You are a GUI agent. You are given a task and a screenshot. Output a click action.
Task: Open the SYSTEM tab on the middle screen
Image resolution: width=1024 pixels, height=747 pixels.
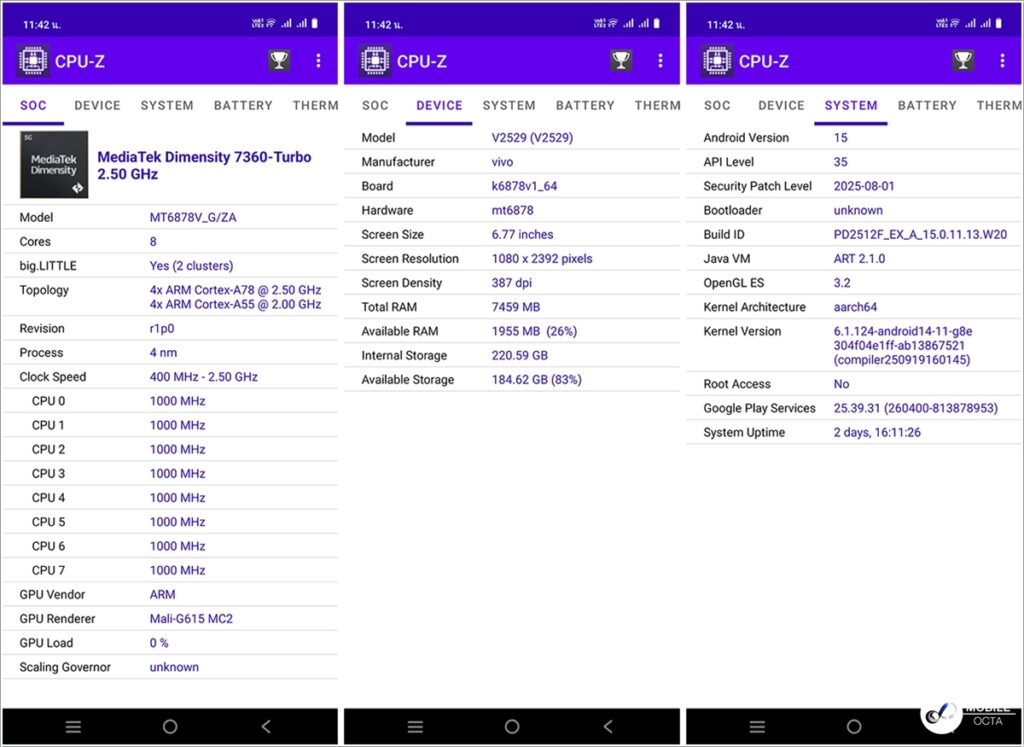coord(509,105)
